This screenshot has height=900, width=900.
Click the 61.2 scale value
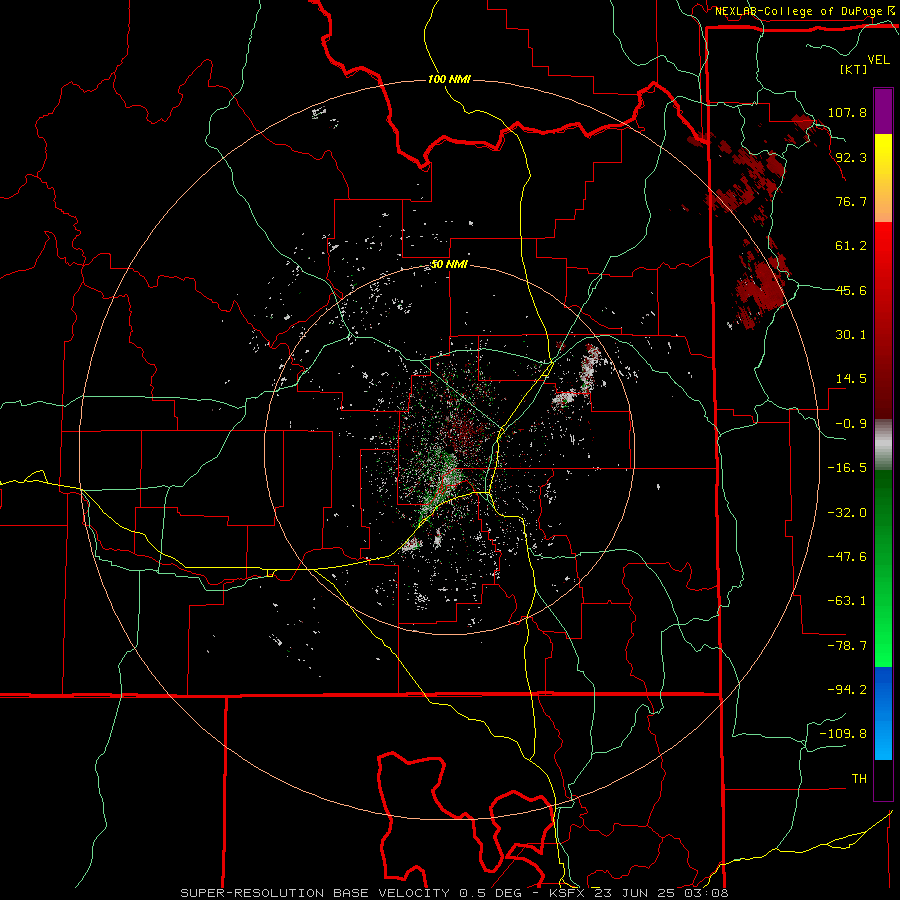coord(851,246)
